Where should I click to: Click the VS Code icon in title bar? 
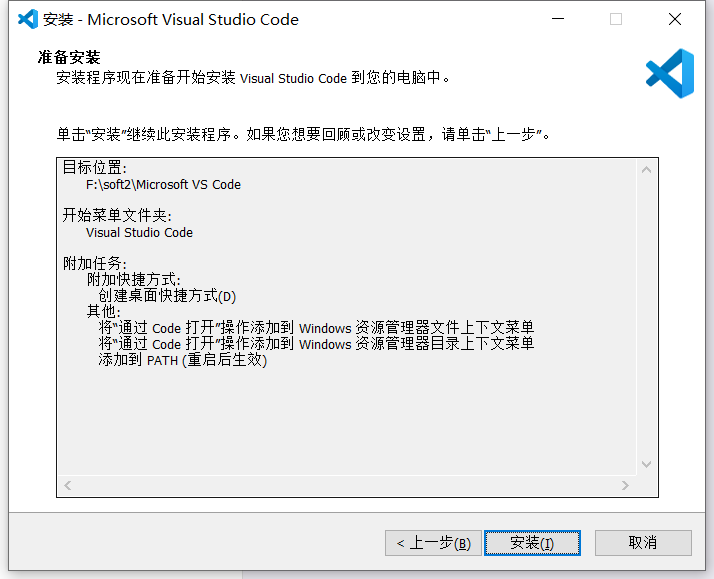click(28, 19)
